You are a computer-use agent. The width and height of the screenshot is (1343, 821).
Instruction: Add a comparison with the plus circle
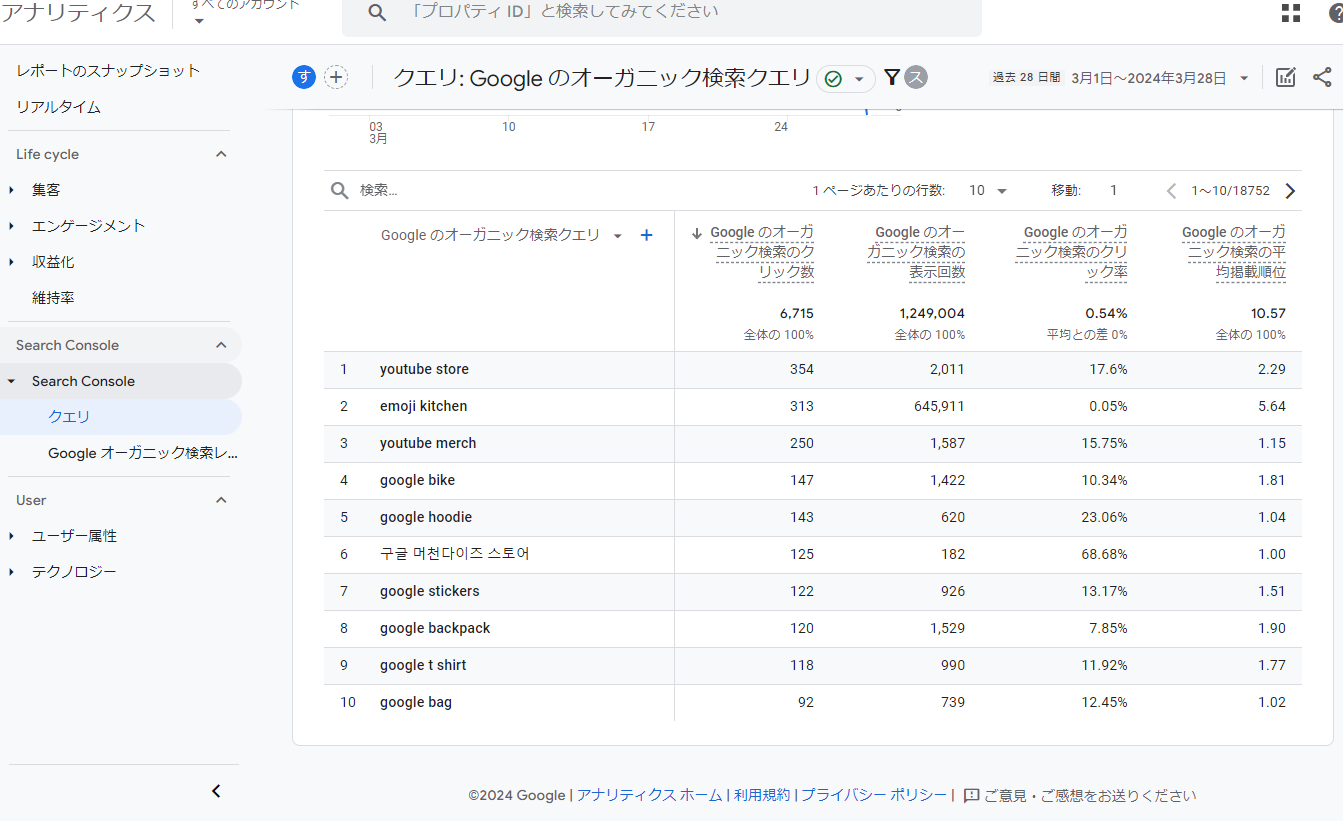336,77
